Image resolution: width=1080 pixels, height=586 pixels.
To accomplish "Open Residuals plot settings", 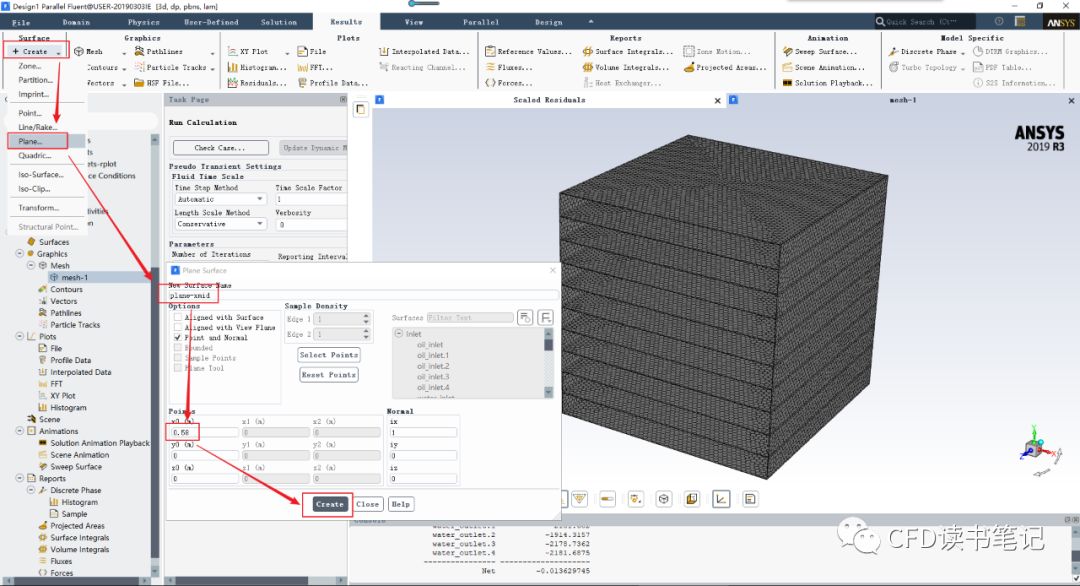I will click(x=256, y=83).
